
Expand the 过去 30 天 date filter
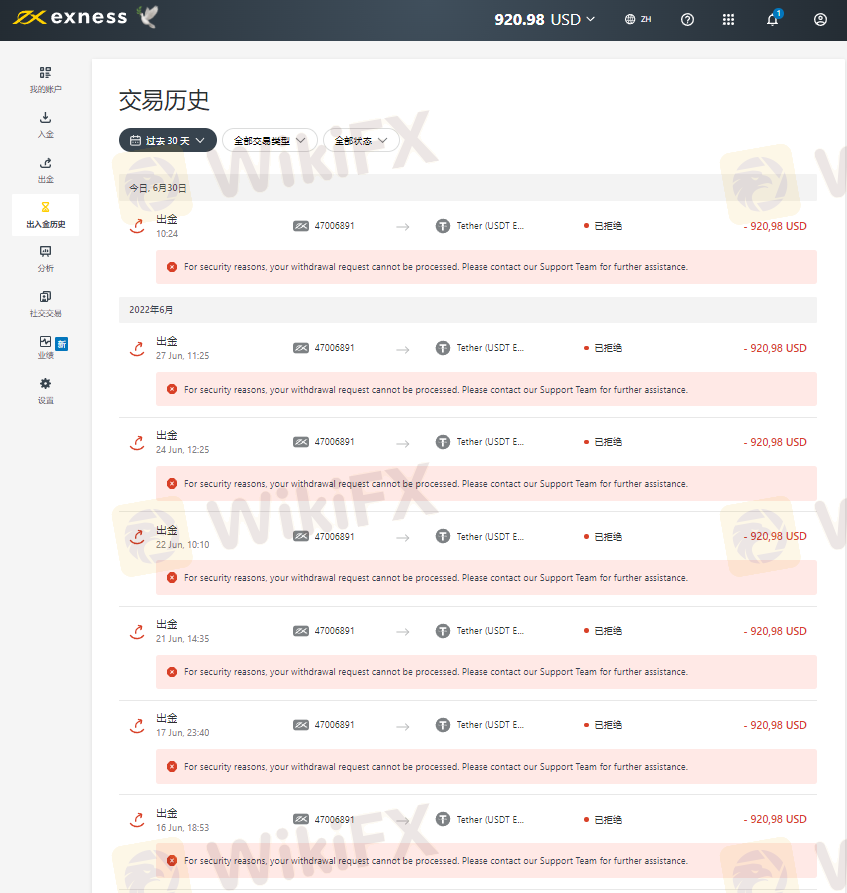coord(167,140)
